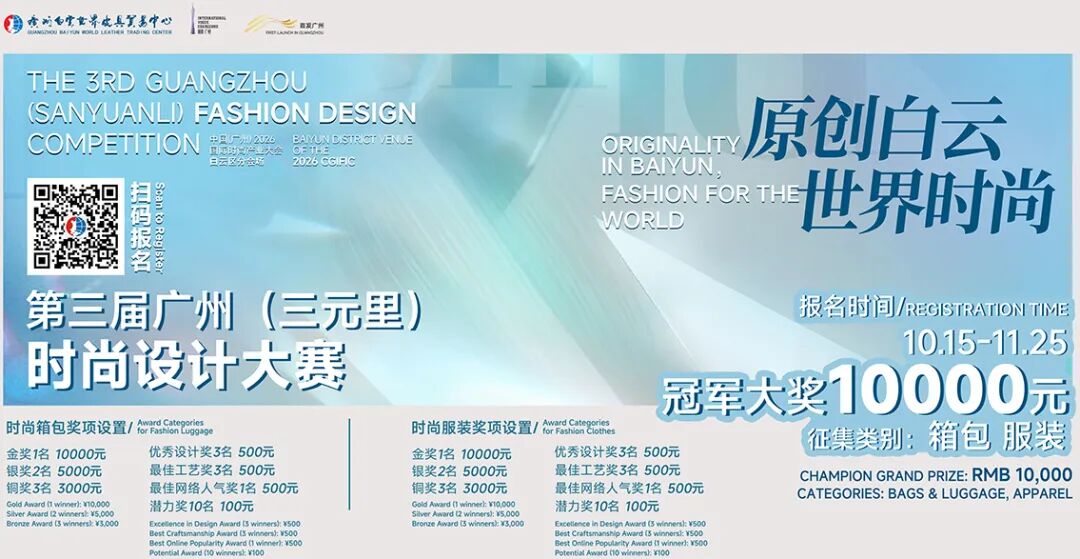Click the '时尚箱包奖项设置/' section heading
The image size is (1080, 559).
pos(70,429)
